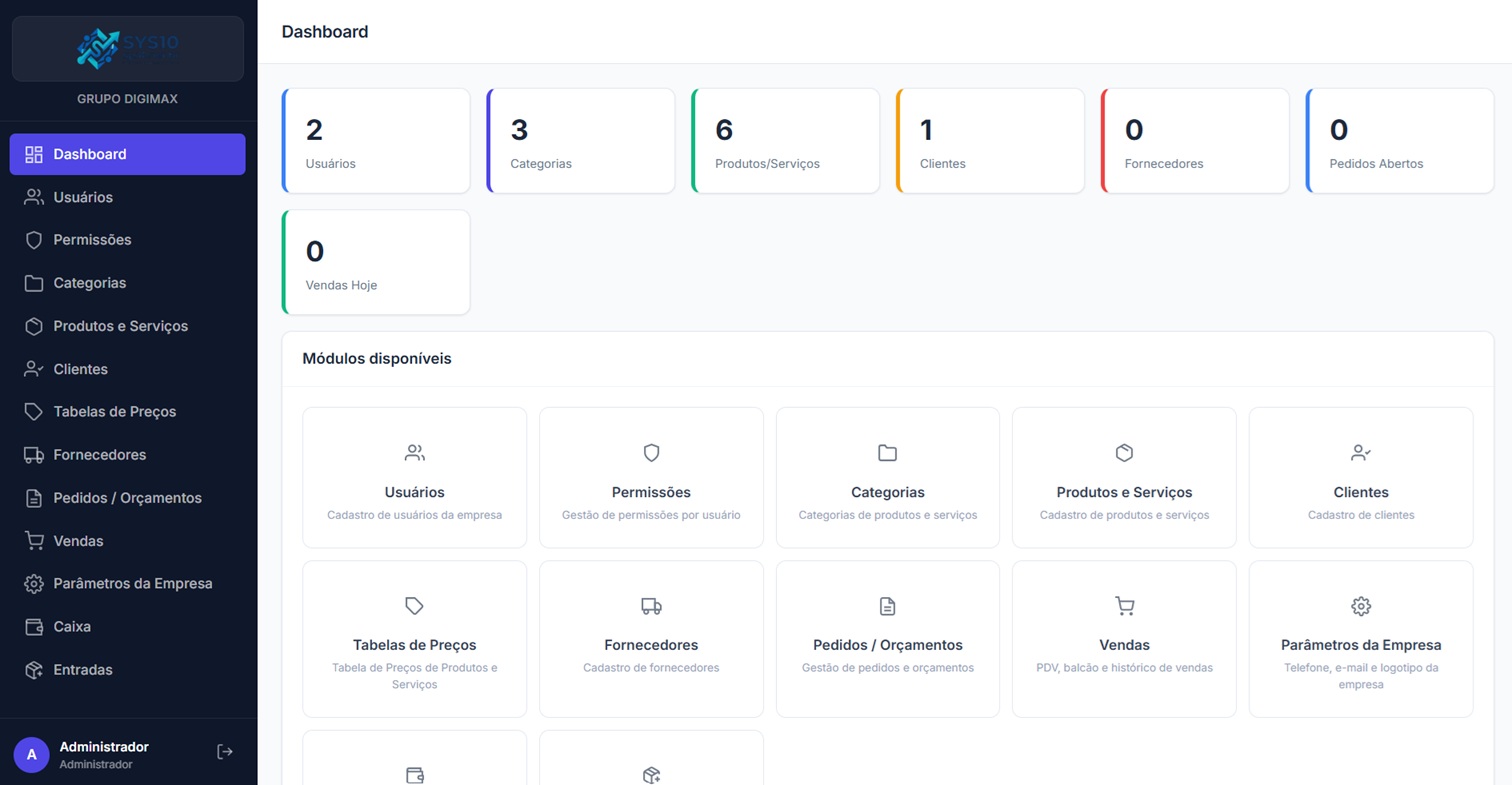Click the Caixa wallet icon in sidebar
The height and width of the screenshot is (785, 1512).
(34, 627)
